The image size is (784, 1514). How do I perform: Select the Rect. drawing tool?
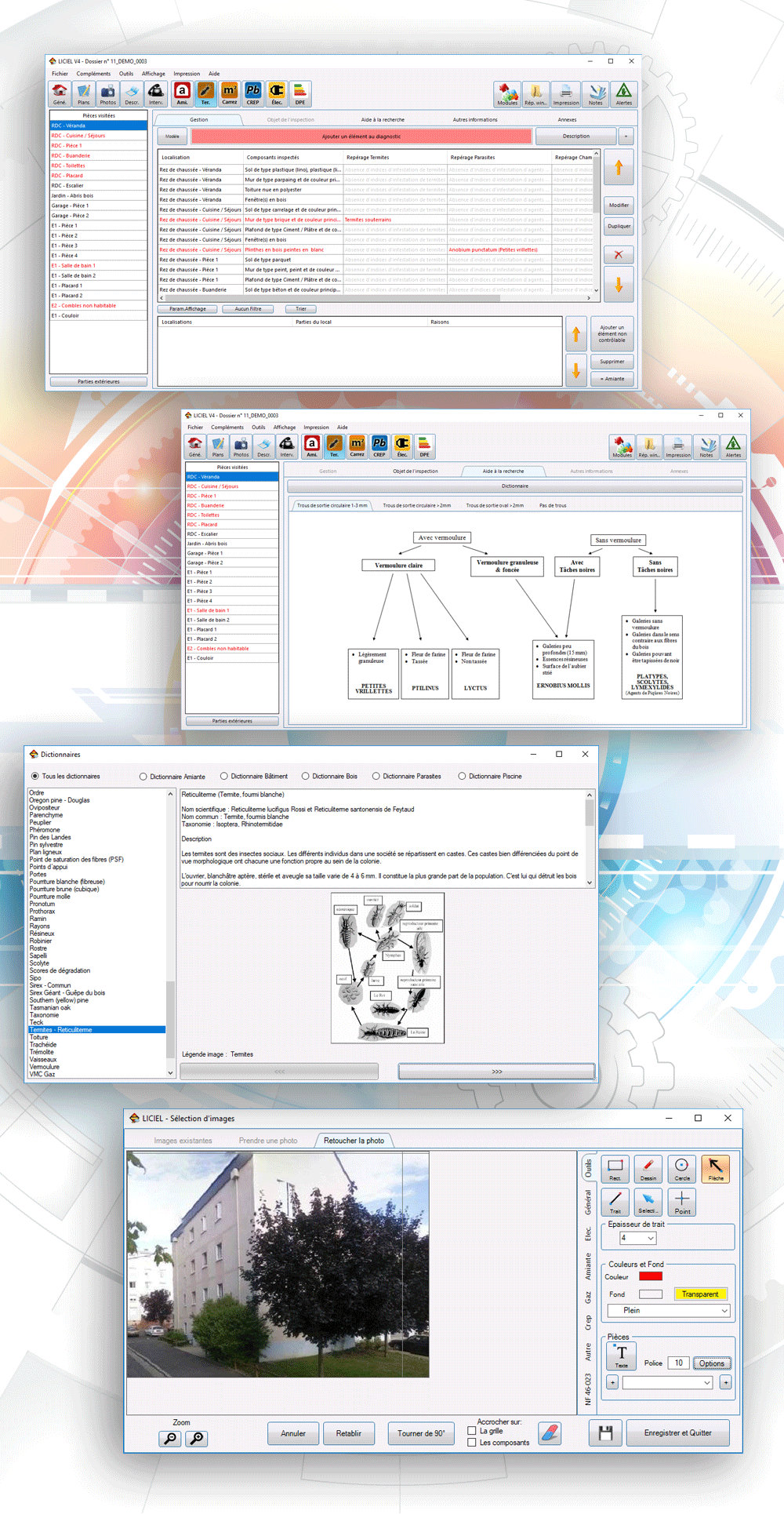(x=615, y=1168)
